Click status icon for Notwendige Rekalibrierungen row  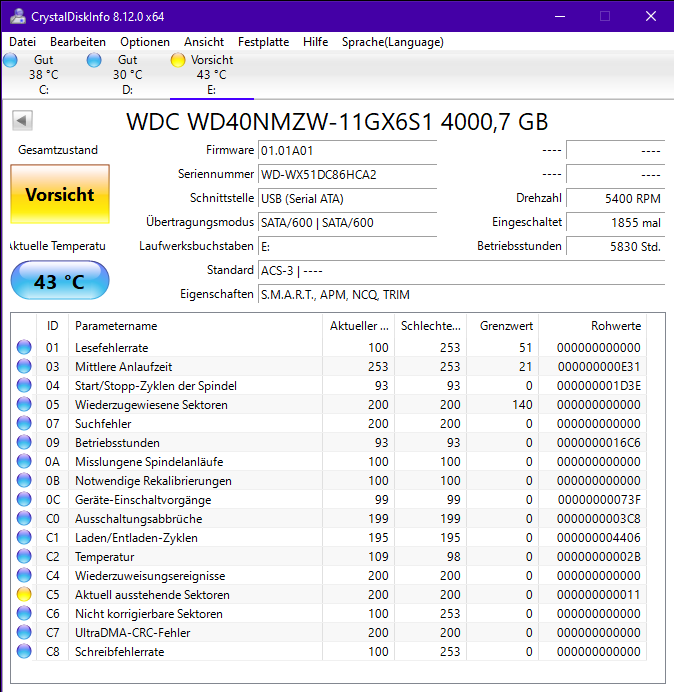(x=24, y=480)
